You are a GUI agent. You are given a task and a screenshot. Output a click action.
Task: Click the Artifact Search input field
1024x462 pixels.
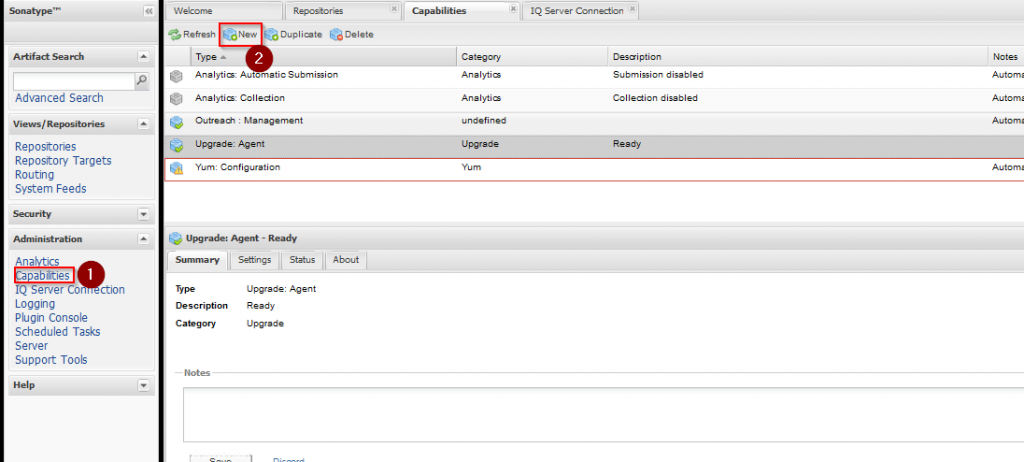click(74, 80)
